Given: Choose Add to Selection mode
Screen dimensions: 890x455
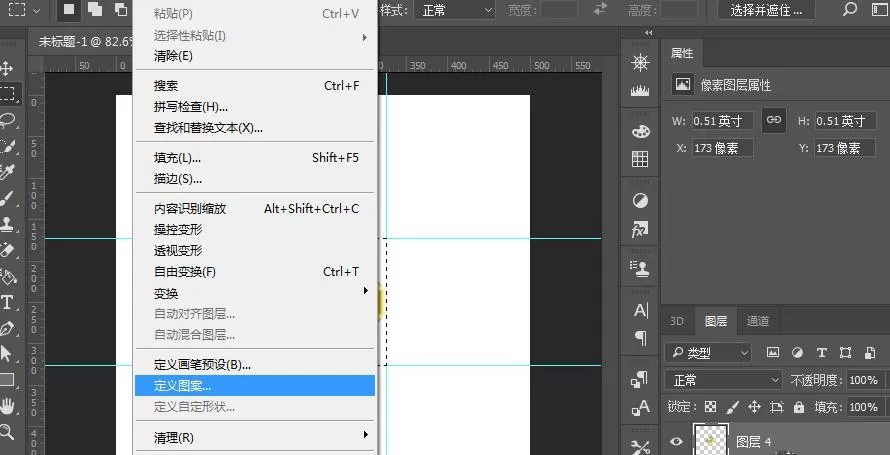Looking at the screenshot, I should 94,9.
